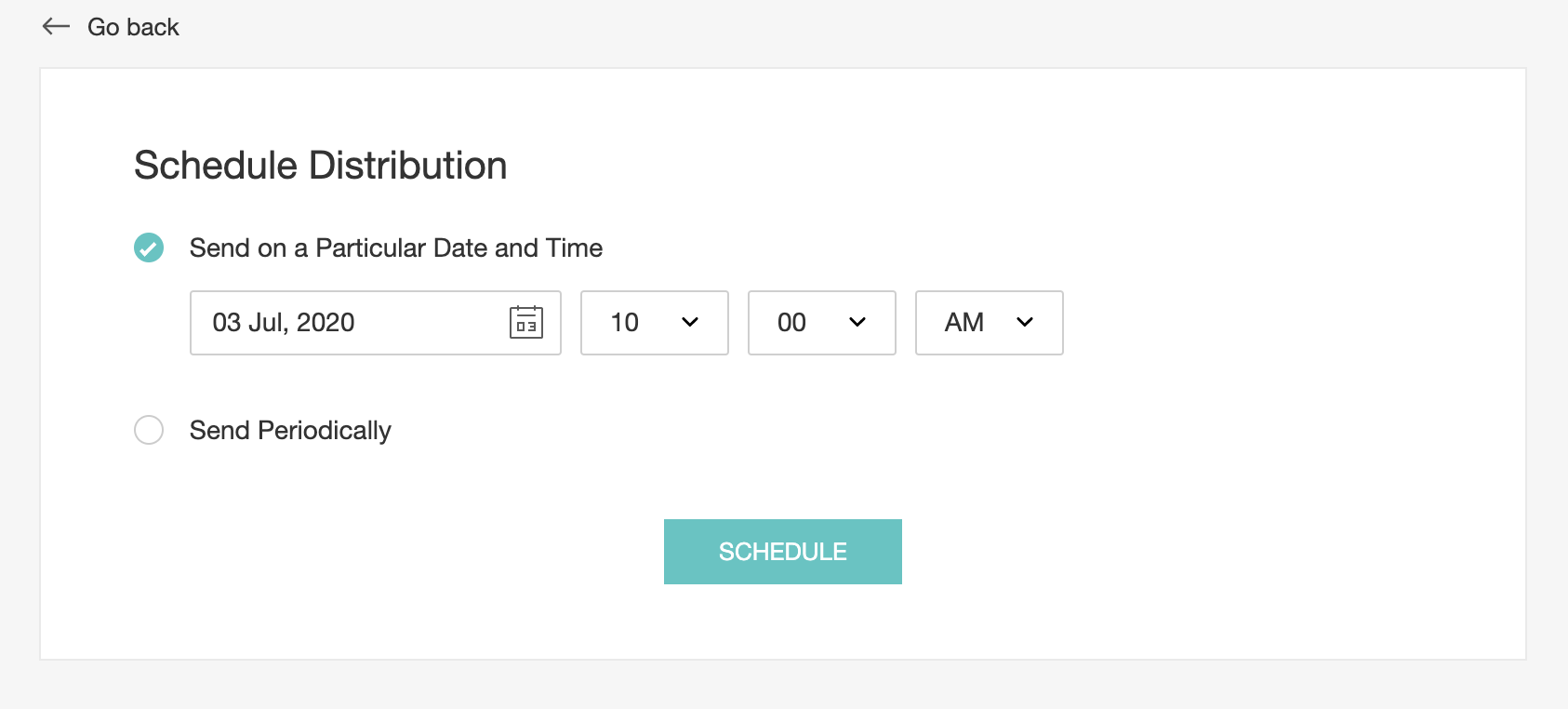
Task: Click the Schedule Distribution heading
Action: [x=320, y=165]
